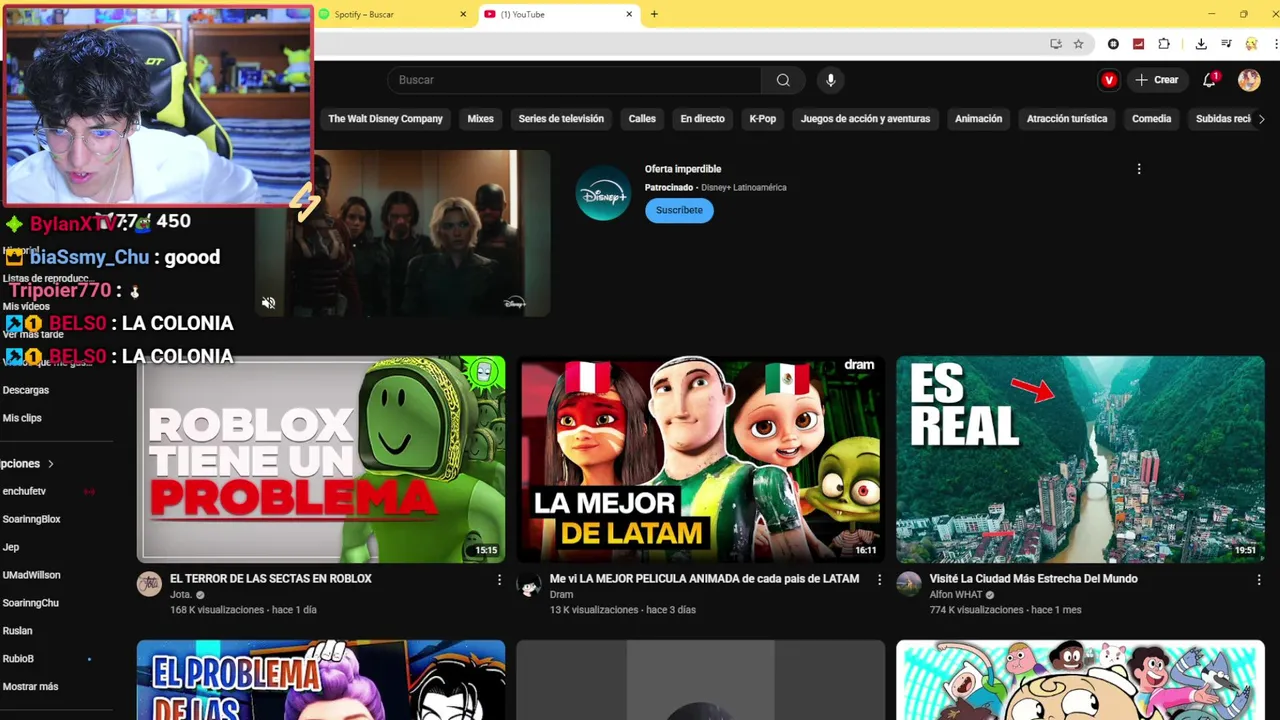
Task: Unmute the Disney+ ad preview
Action: pos(268,303)
